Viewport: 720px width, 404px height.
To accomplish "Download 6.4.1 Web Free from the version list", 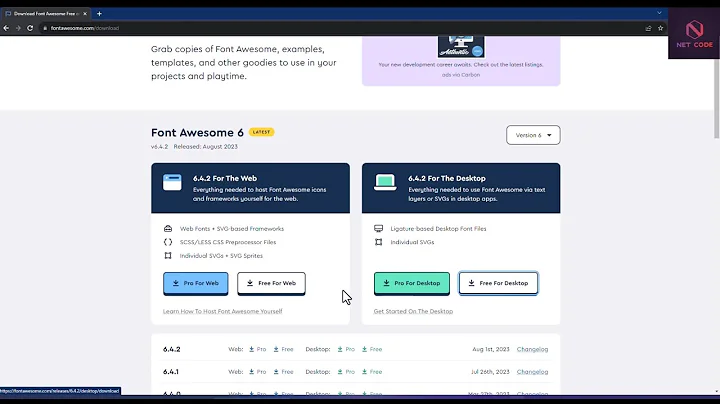I will click(283, 372).
